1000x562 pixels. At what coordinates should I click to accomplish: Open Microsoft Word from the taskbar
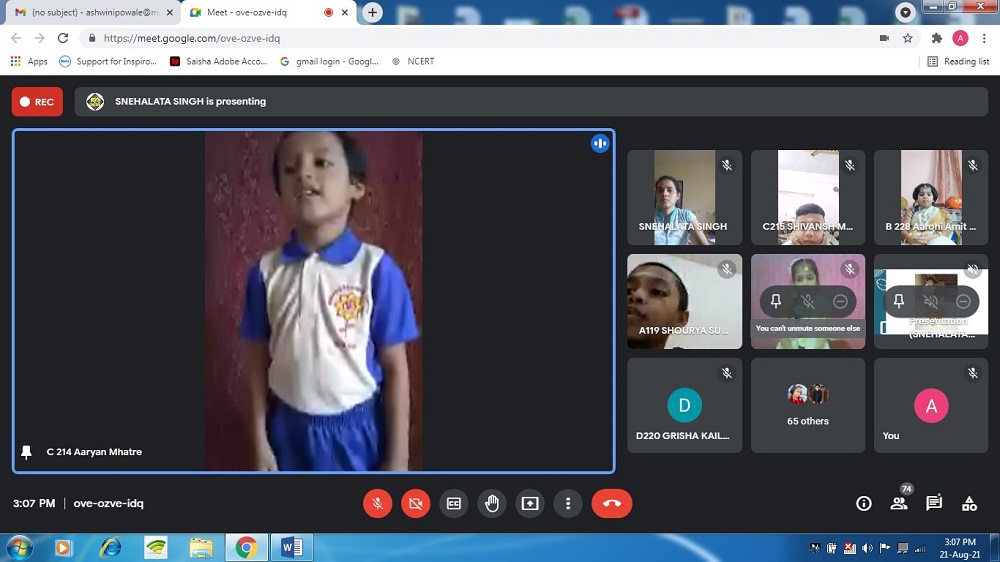tap(292, 547)
